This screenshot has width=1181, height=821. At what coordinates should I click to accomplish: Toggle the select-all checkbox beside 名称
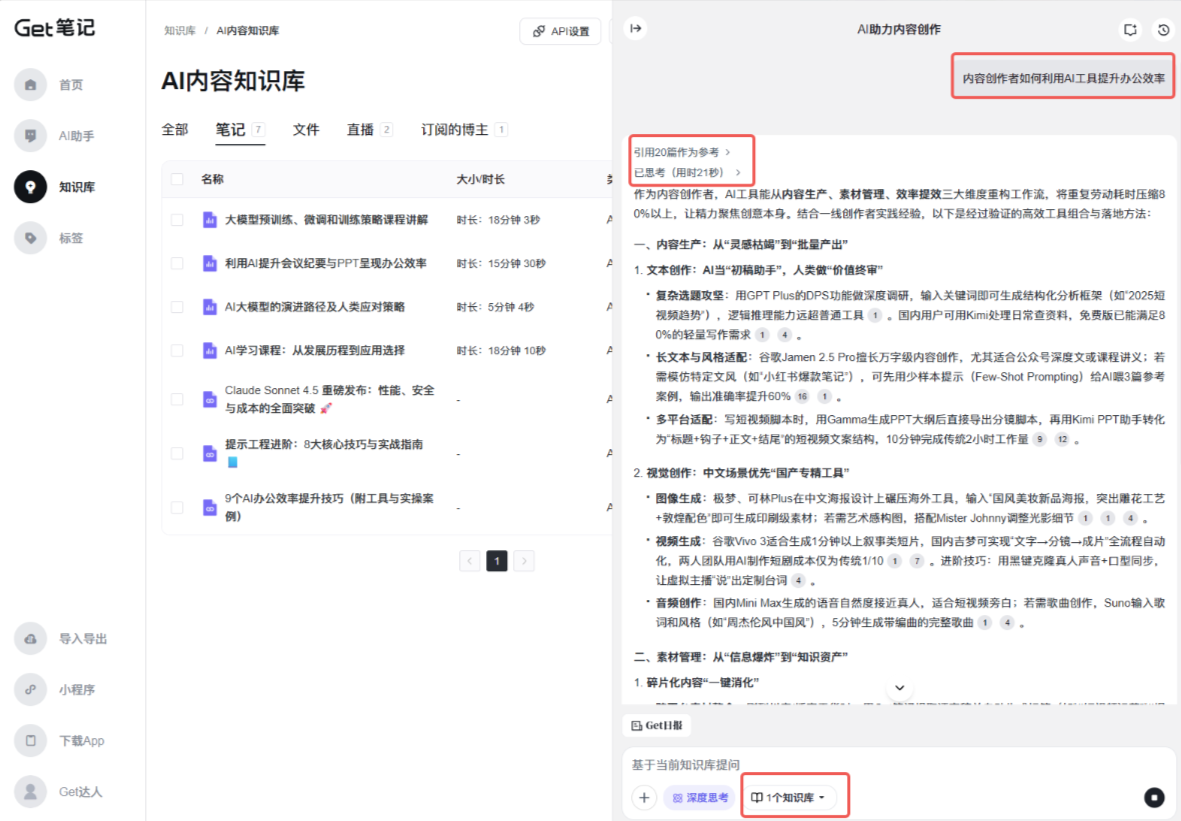point(177,179)
